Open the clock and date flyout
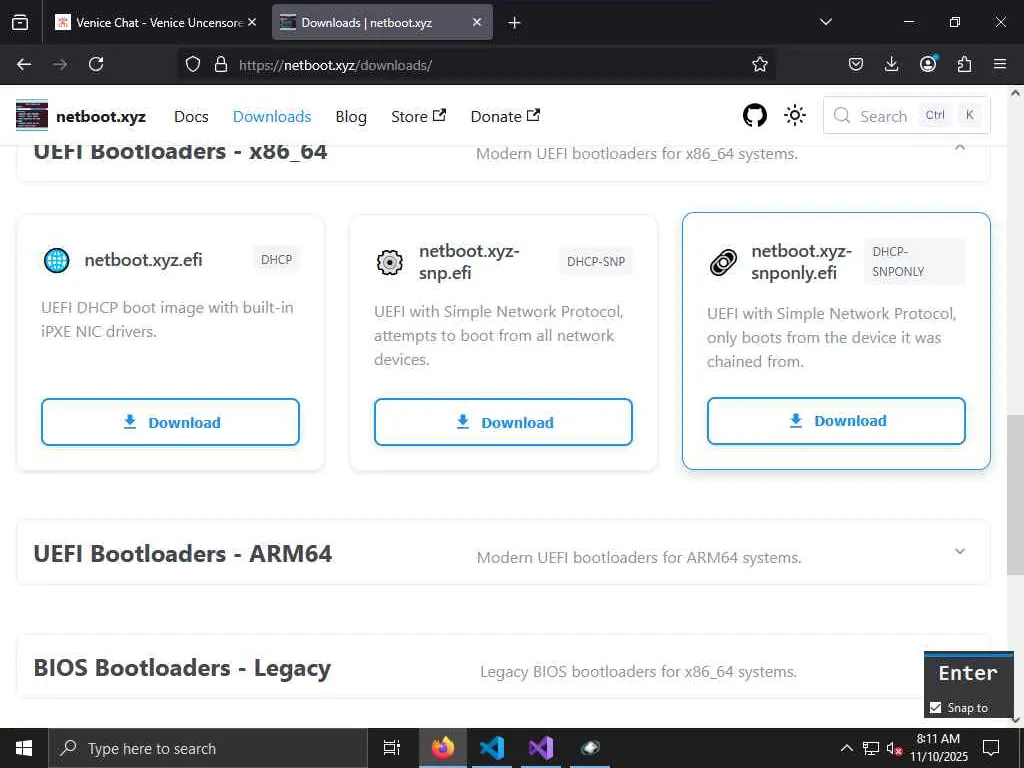This screenshot has width=1024, height=768. click(x=938, y=748)
